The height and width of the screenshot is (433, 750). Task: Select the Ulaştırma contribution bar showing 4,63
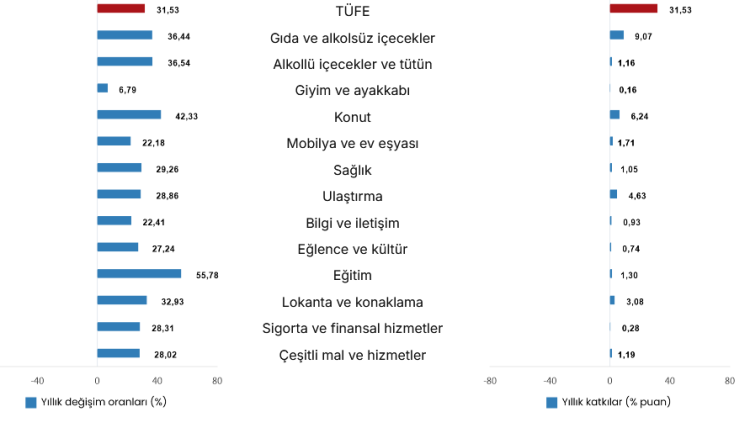613,194
